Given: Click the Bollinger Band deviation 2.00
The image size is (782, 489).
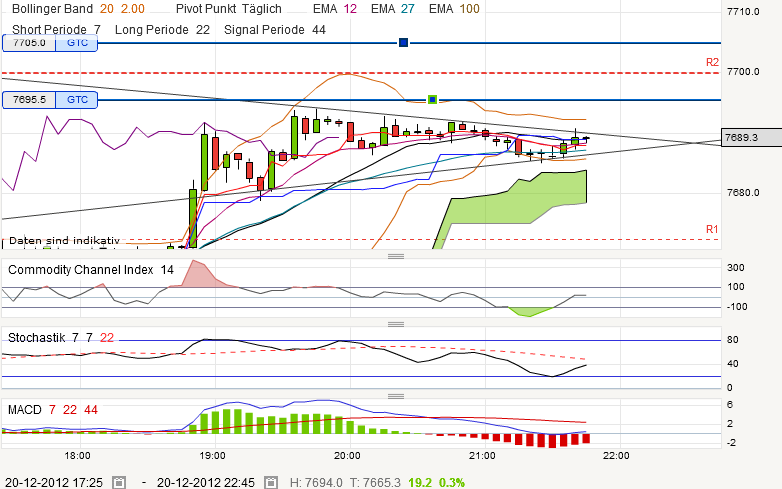Looking at the screenshot, I should pos(133,9).
